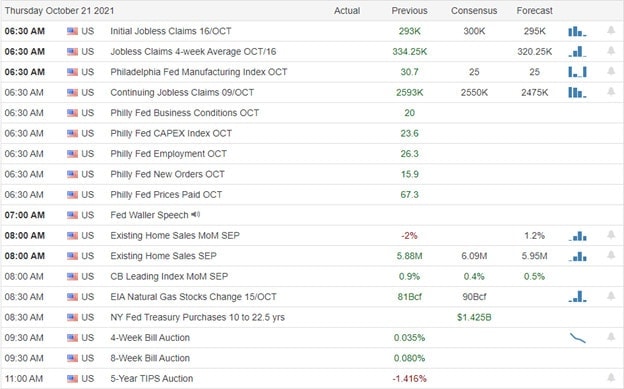This screenshot has height=389, width=624.
Task: Click the Actual column header
Action: (x=347, y=11)
